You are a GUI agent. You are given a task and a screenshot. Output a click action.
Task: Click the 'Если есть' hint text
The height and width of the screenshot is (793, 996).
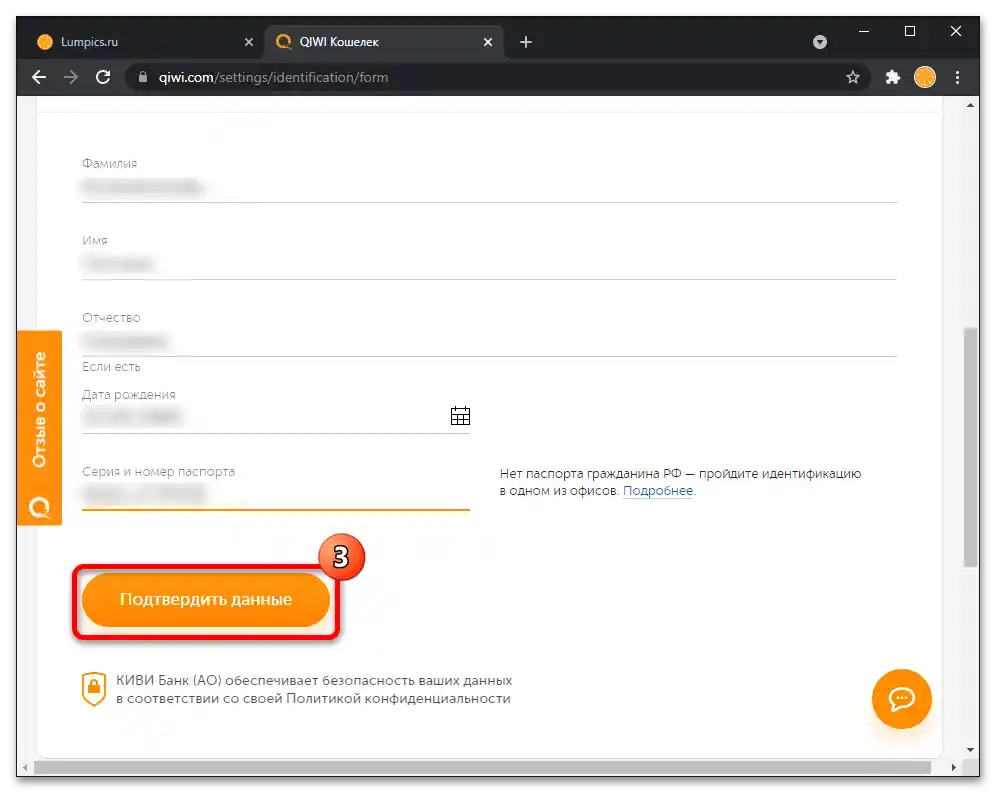111,367
